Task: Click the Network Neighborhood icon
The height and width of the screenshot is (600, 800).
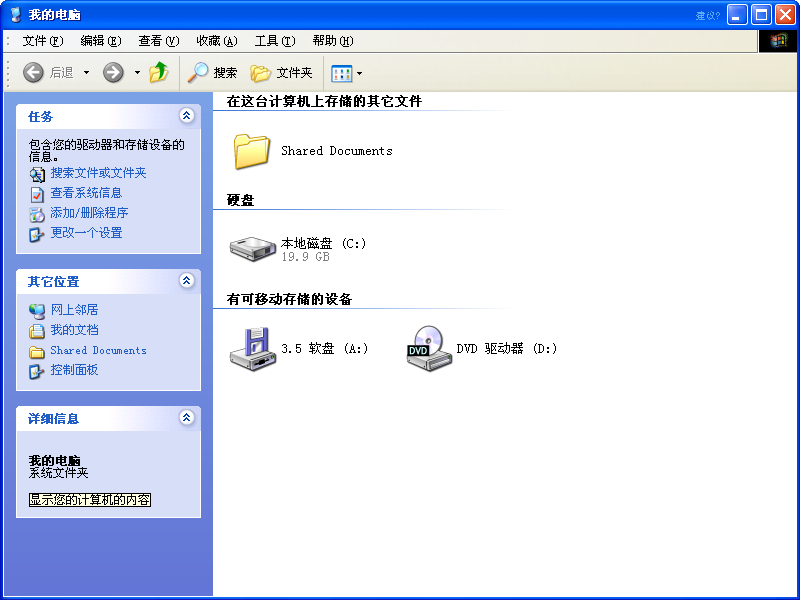Action: pos(37,311)
